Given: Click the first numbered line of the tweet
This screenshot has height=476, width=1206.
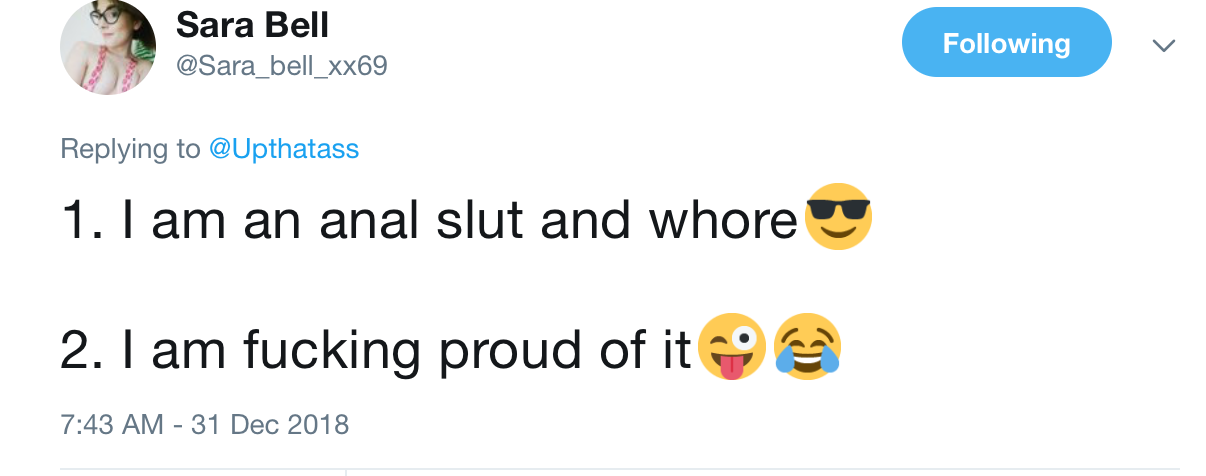Looking at the screenshot, I should (430, 221).
